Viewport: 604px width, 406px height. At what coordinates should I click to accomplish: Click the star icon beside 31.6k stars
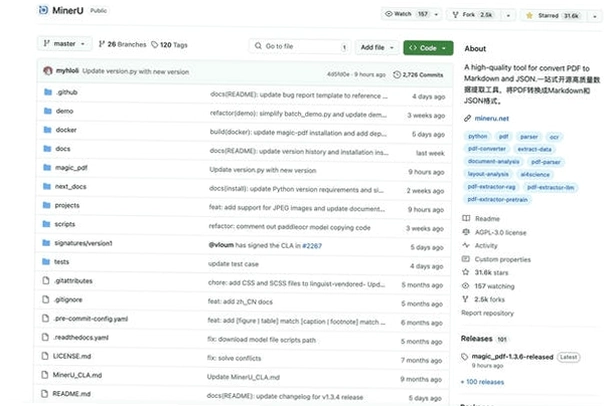pyautogui.click(x=465, y=272)
